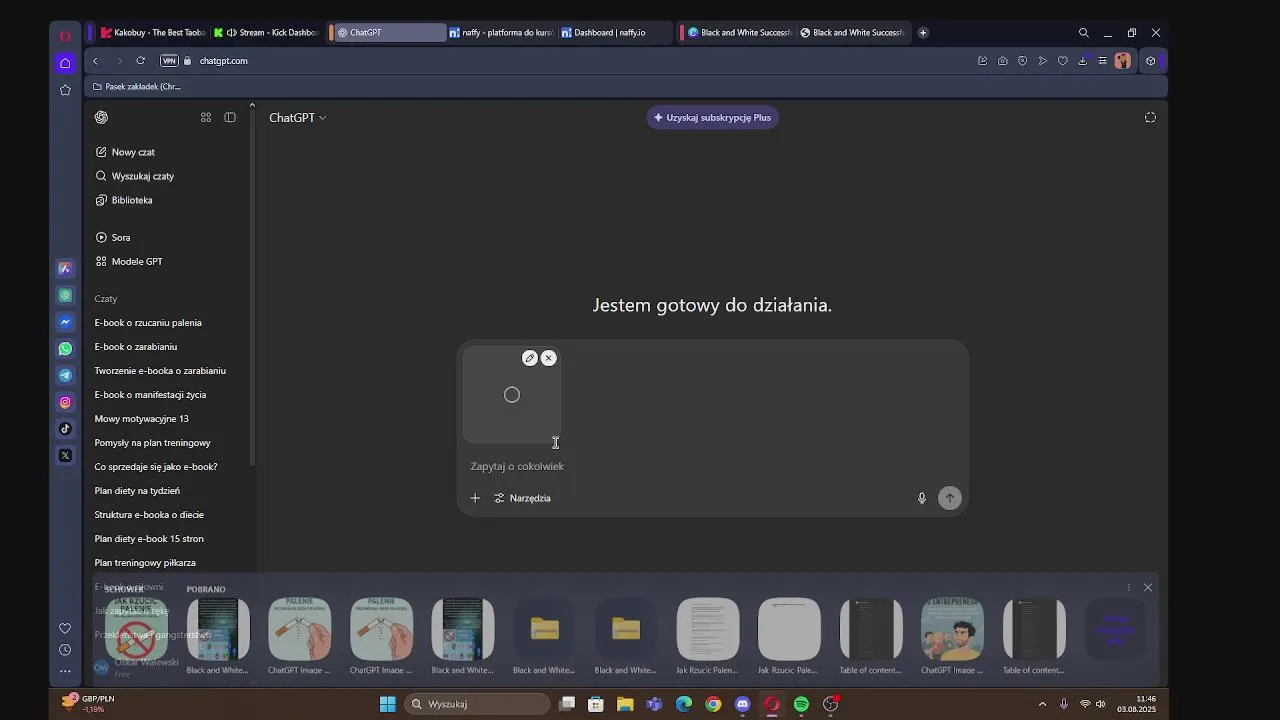Click the send arrow button
This screenshot has width=1280, height=720.
coord(950,498)
